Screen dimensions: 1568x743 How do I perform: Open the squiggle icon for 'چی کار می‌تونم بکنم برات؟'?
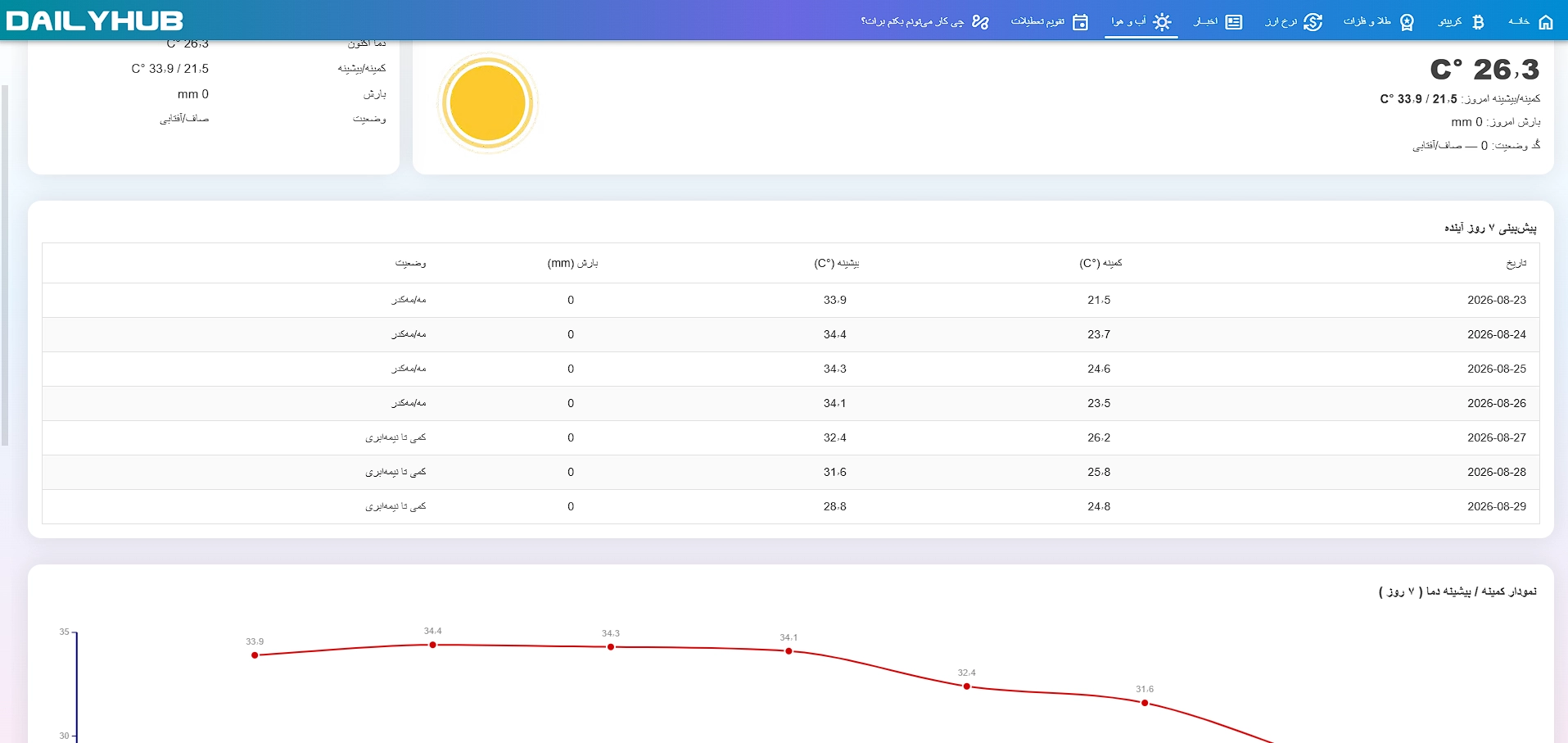(x=980, y=22)
